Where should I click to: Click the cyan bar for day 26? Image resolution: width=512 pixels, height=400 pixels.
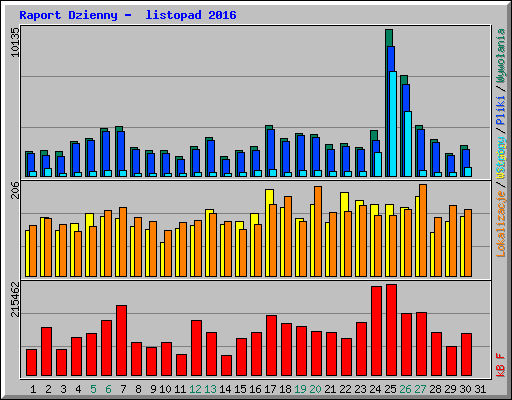408,144
